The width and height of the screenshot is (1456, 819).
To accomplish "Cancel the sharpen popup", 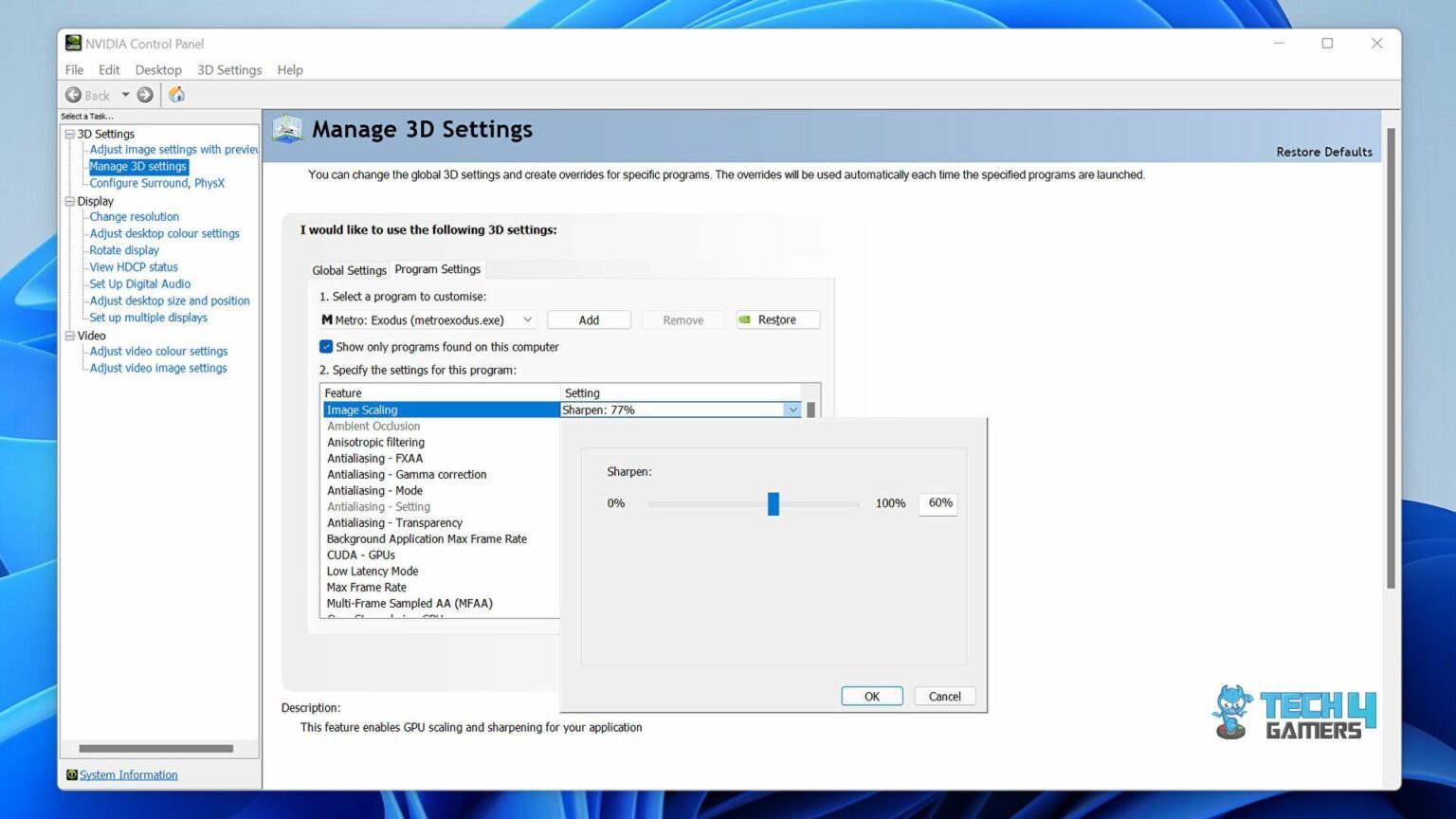I will (945, 697).
